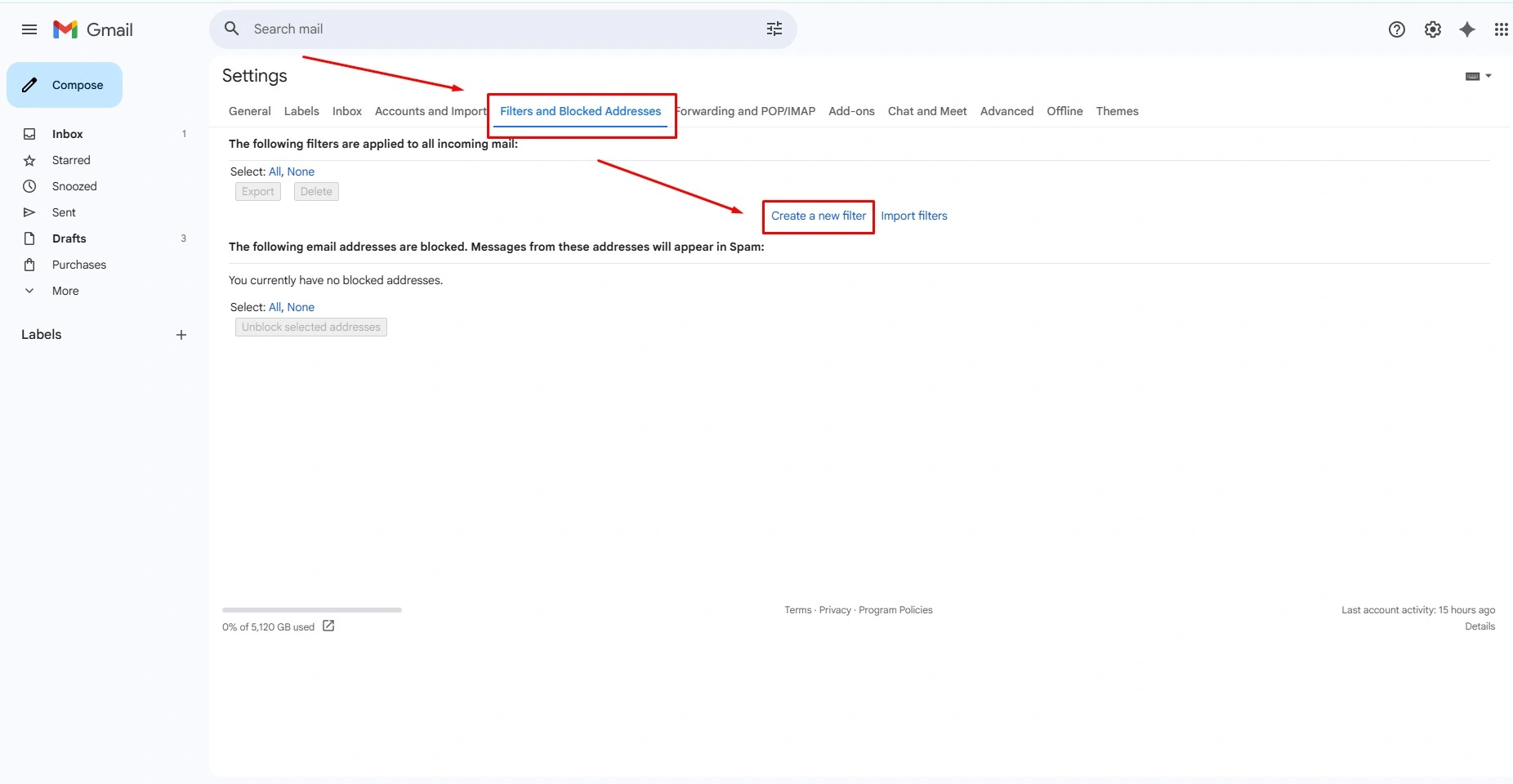Open account activity Details link
The image size is (1513, 784).
(1480, 626)
